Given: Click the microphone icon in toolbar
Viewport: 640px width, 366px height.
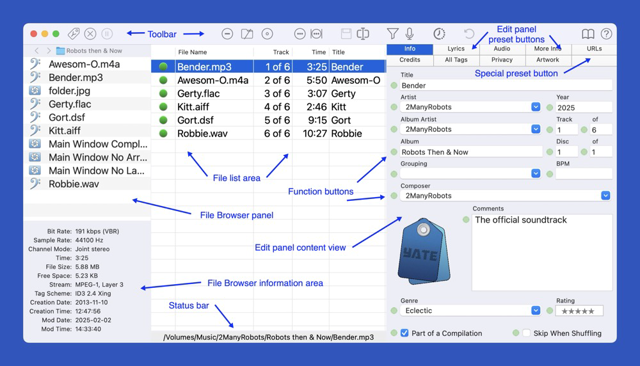Looking at the screenshot, I should 410,34.
